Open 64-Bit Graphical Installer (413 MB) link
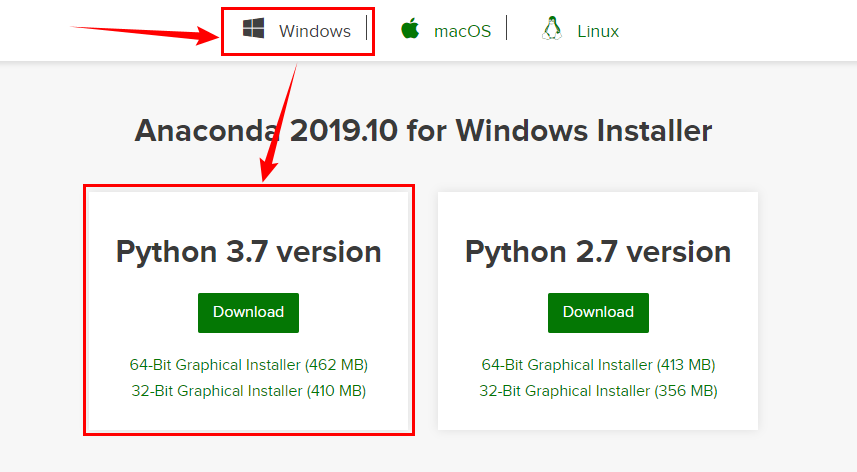857x472 pixels. [x=598, y=365]
